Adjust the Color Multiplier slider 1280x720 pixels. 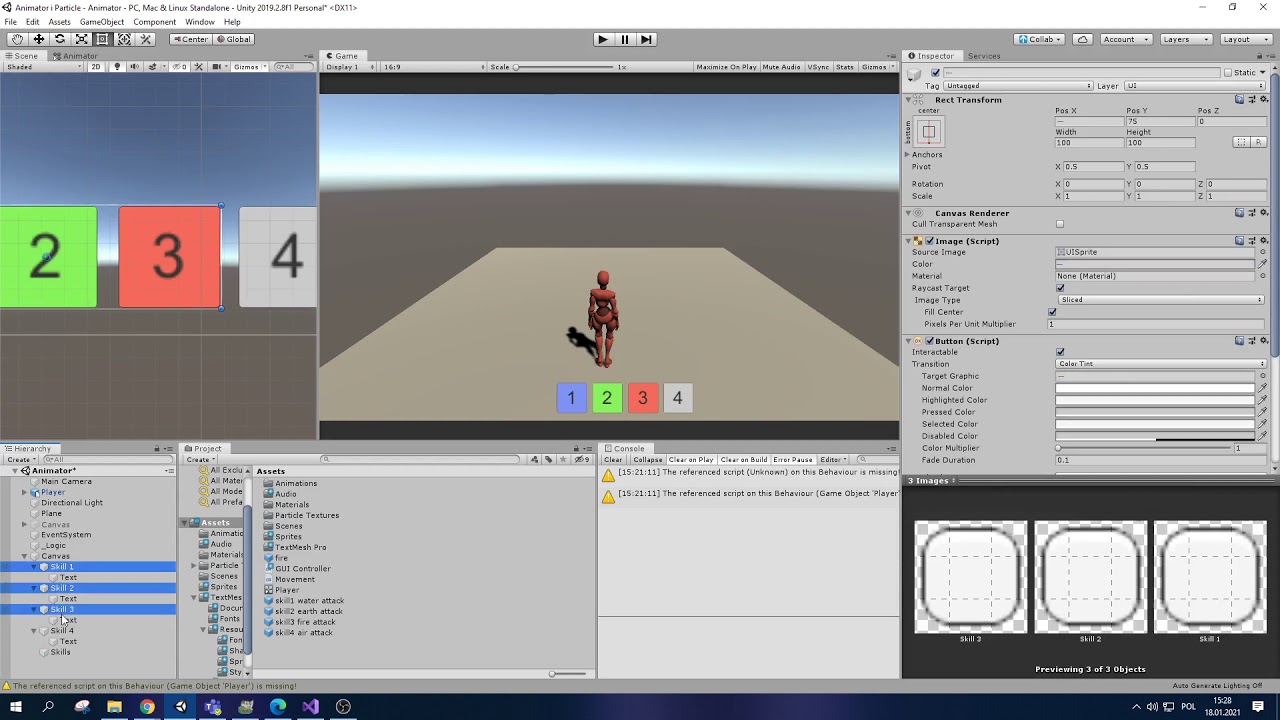1143,448
